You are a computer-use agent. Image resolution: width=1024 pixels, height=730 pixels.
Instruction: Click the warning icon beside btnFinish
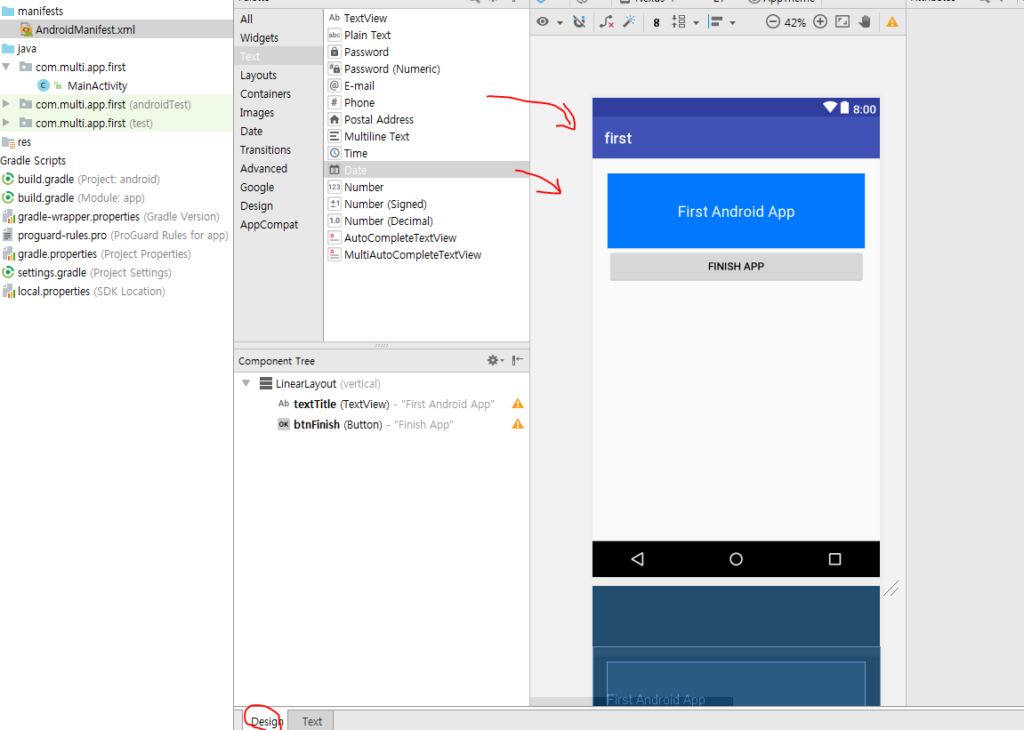[517, 424]
